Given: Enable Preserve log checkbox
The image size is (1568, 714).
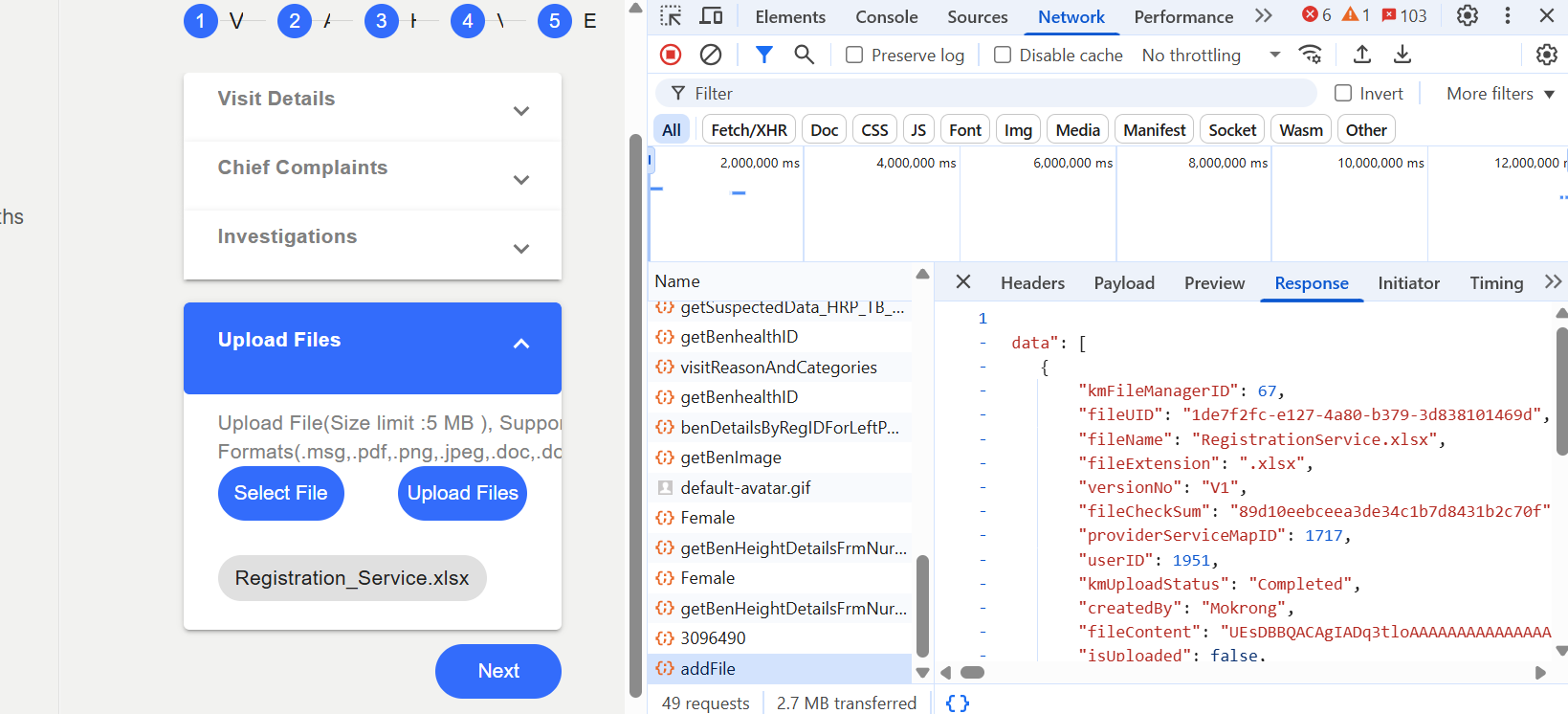Looking at the screenshot, I should [x=854, y=55].
